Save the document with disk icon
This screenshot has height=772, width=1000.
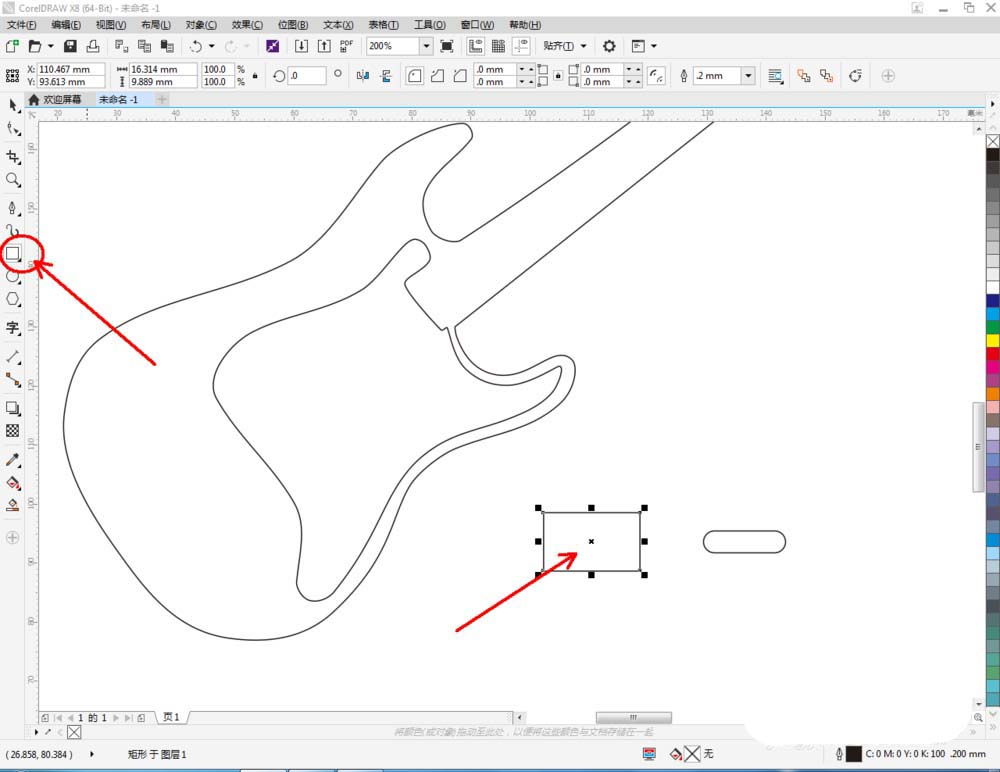tap(70, 46)
